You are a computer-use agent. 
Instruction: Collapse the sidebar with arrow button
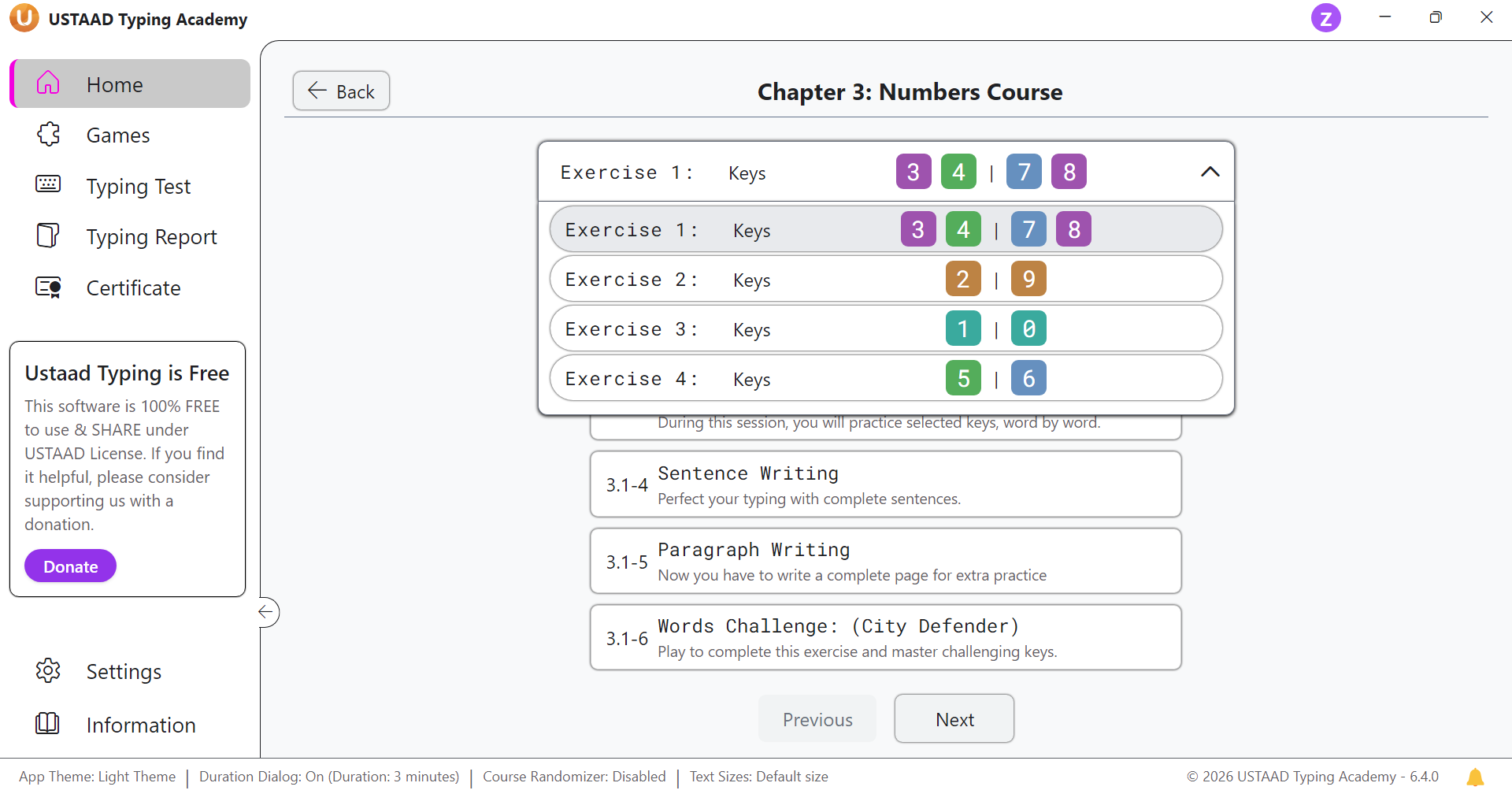coord(267,612)
